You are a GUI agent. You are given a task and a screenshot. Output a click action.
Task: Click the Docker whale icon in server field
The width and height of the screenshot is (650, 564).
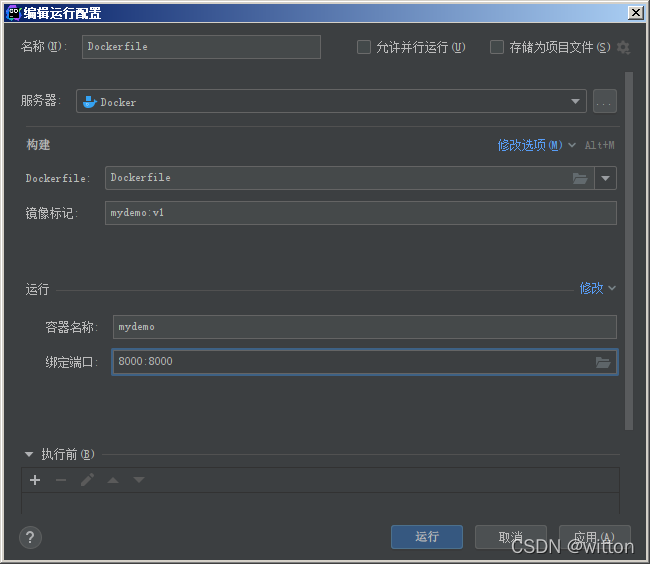(x=90, y=102)
